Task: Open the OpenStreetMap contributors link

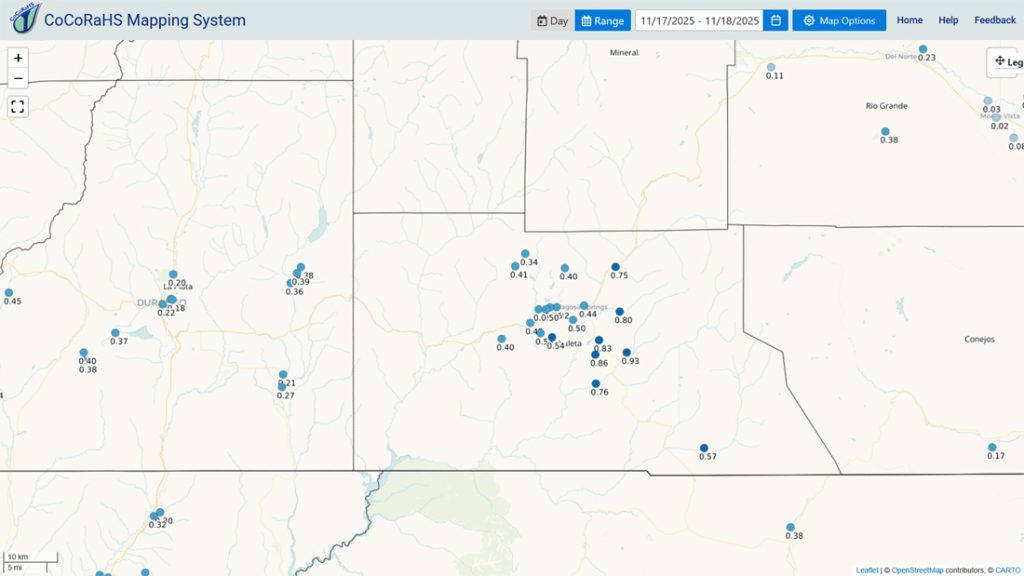Action: [x=918, y=570]
